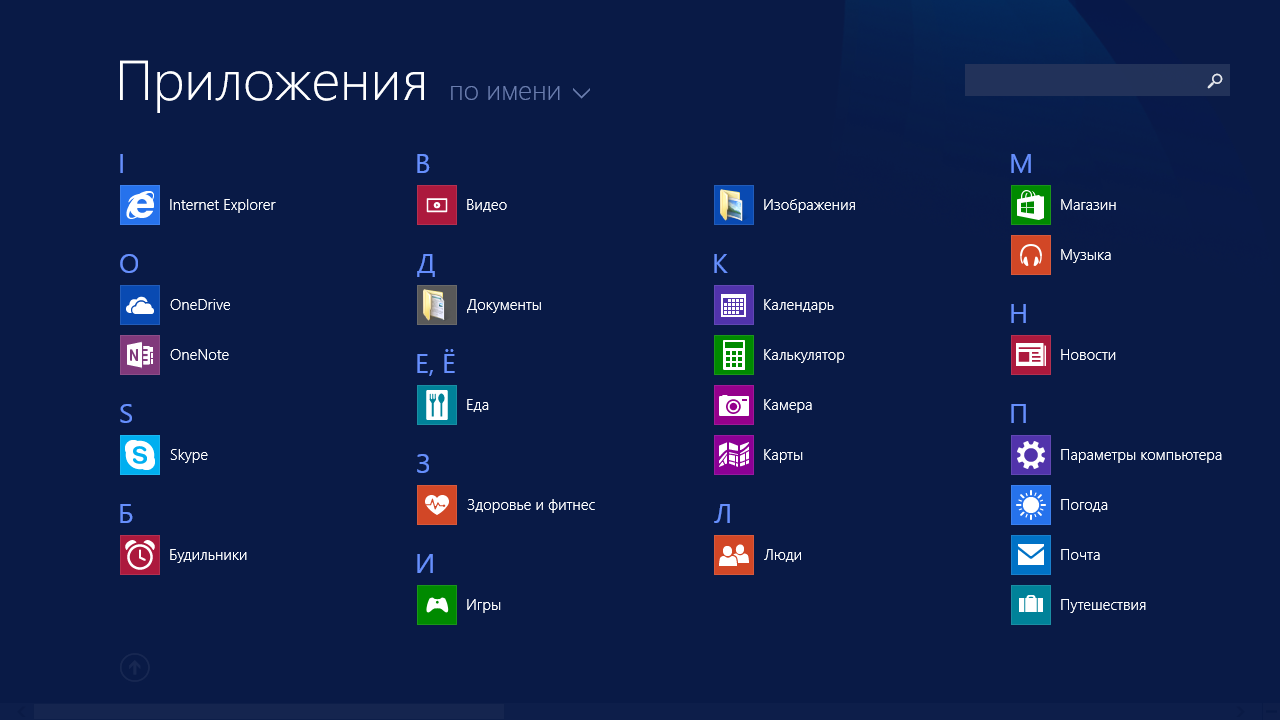Launch OneDrive via its cloud icon

(140, 305)
